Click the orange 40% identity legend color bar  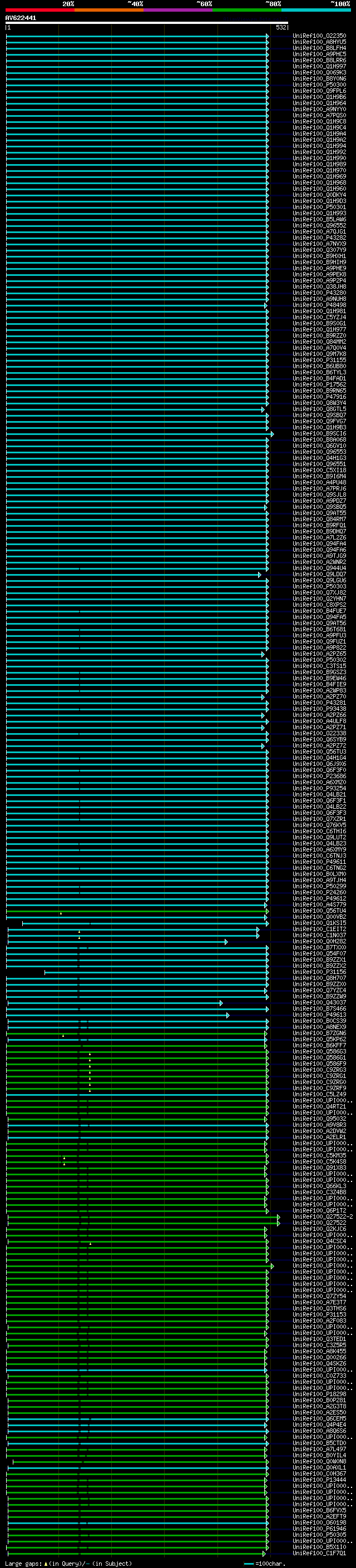(110, 11)
